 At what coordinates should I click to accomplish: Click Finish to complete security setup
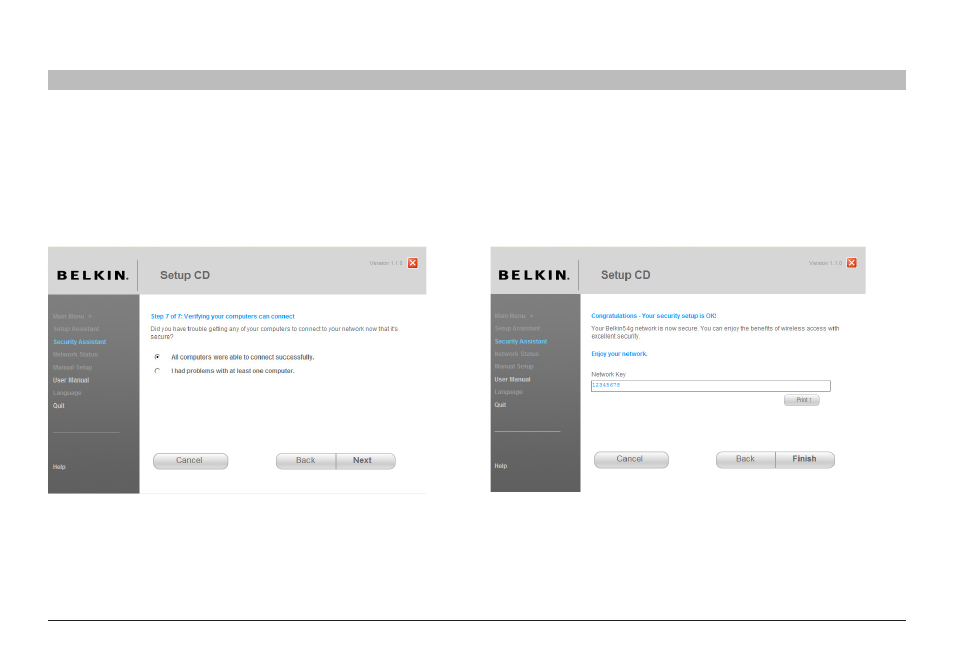pyautogui.click(x=805, y=459)
